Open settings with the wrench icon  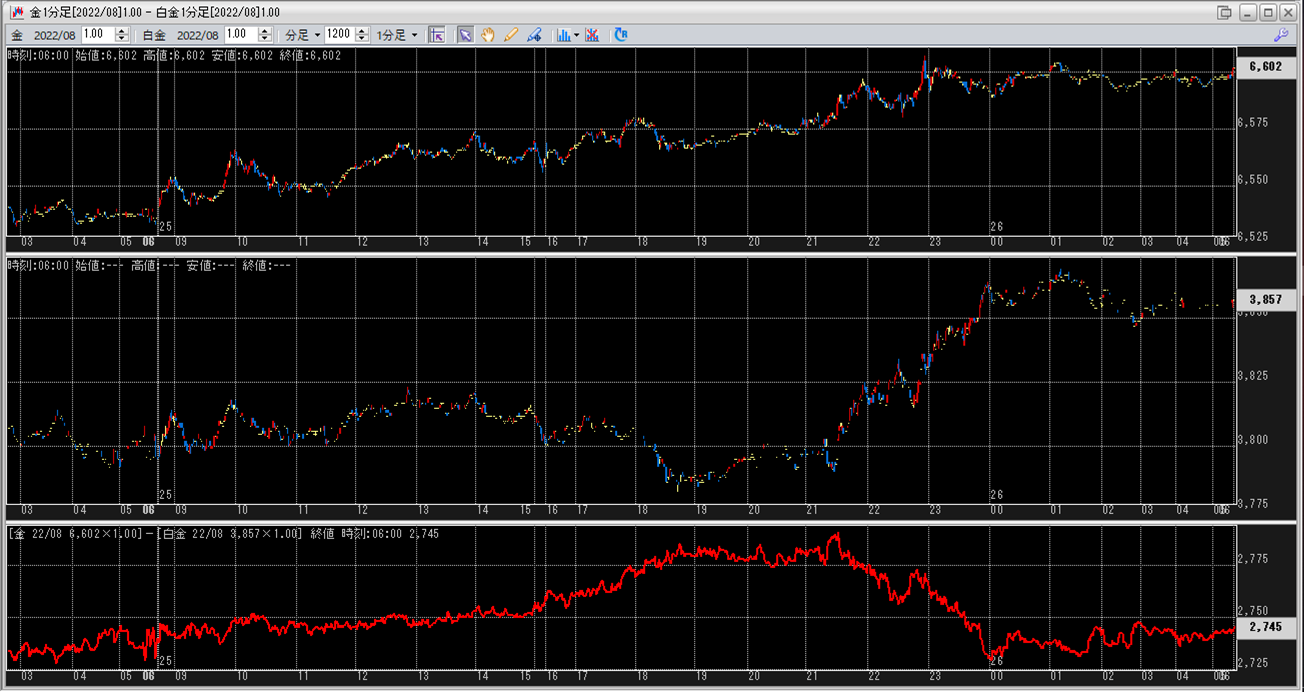(1280, 35)
